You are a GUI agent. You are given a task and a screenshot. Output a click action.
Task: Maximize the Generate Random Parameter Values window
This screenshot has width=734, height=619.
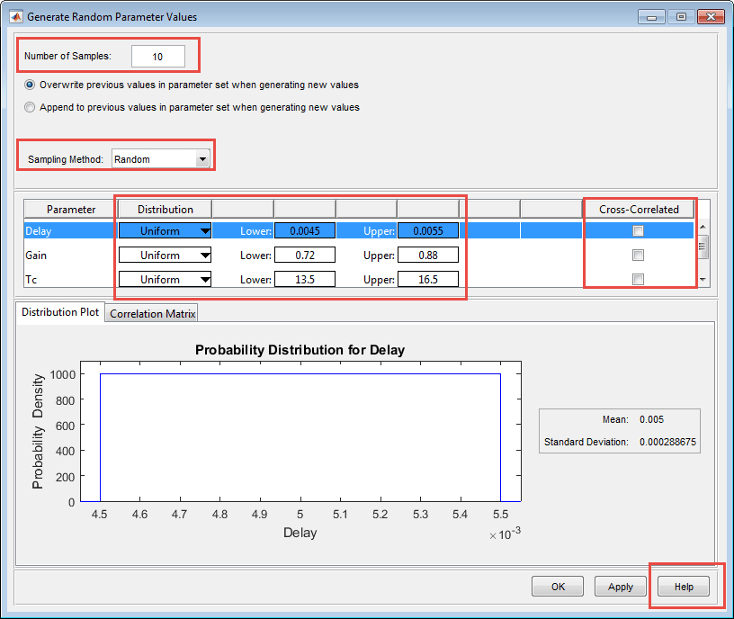click(x=681, y=17)
